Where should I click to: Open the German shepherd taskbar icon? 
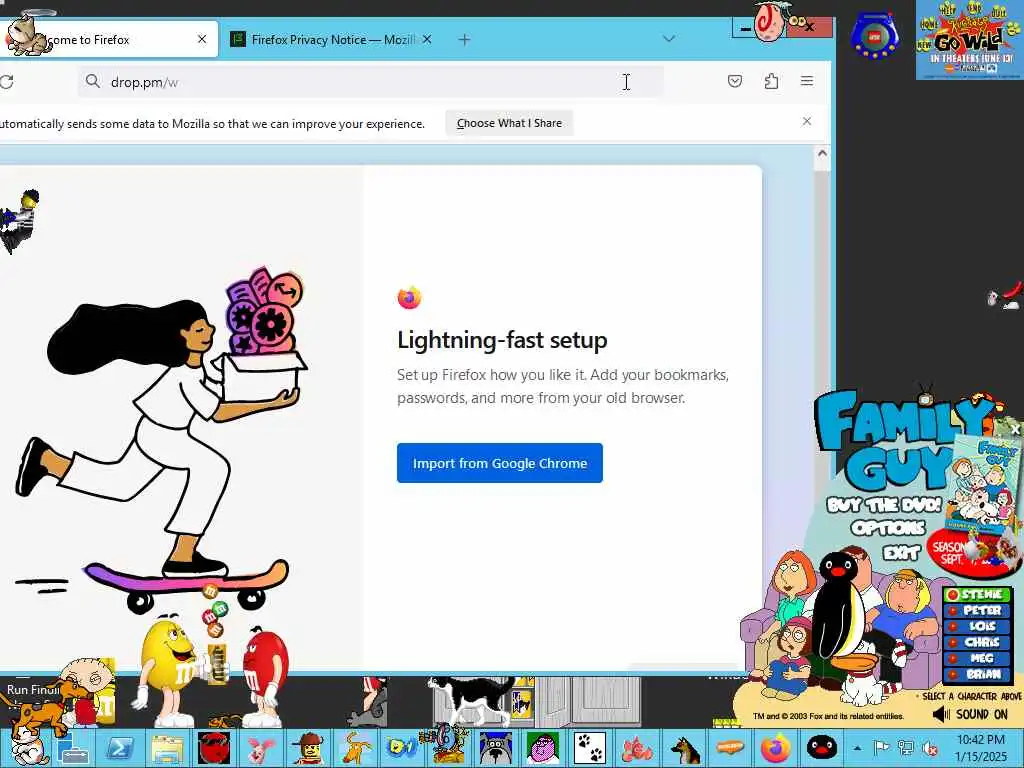click(x=684, y=748)
